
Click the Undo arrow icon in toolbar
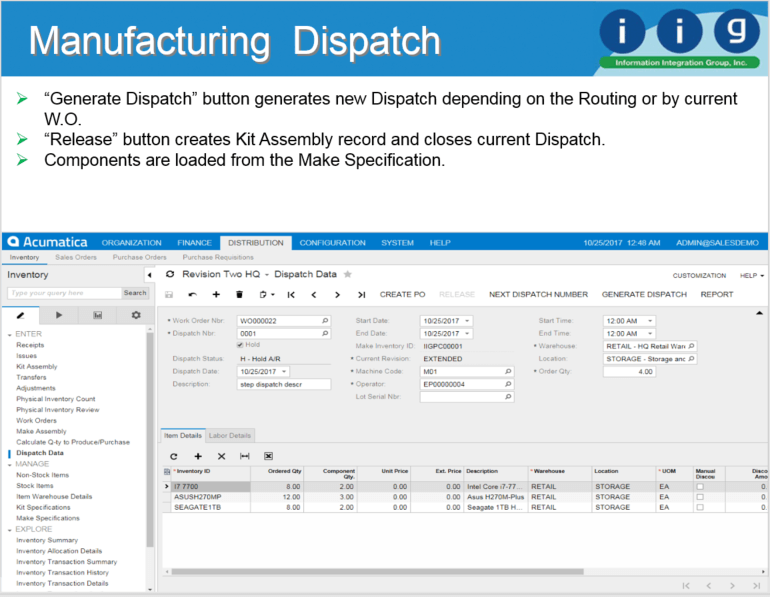pyautogui.click(x=192, y=295)
